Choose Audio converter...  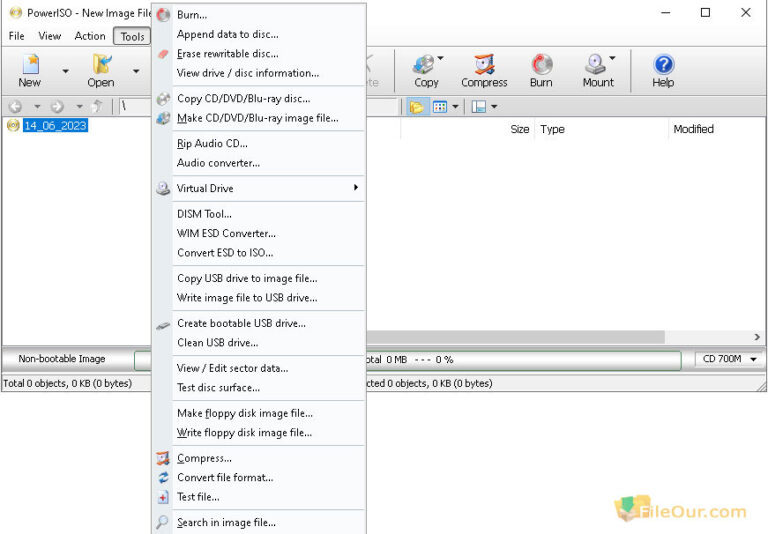click(260, 163)
